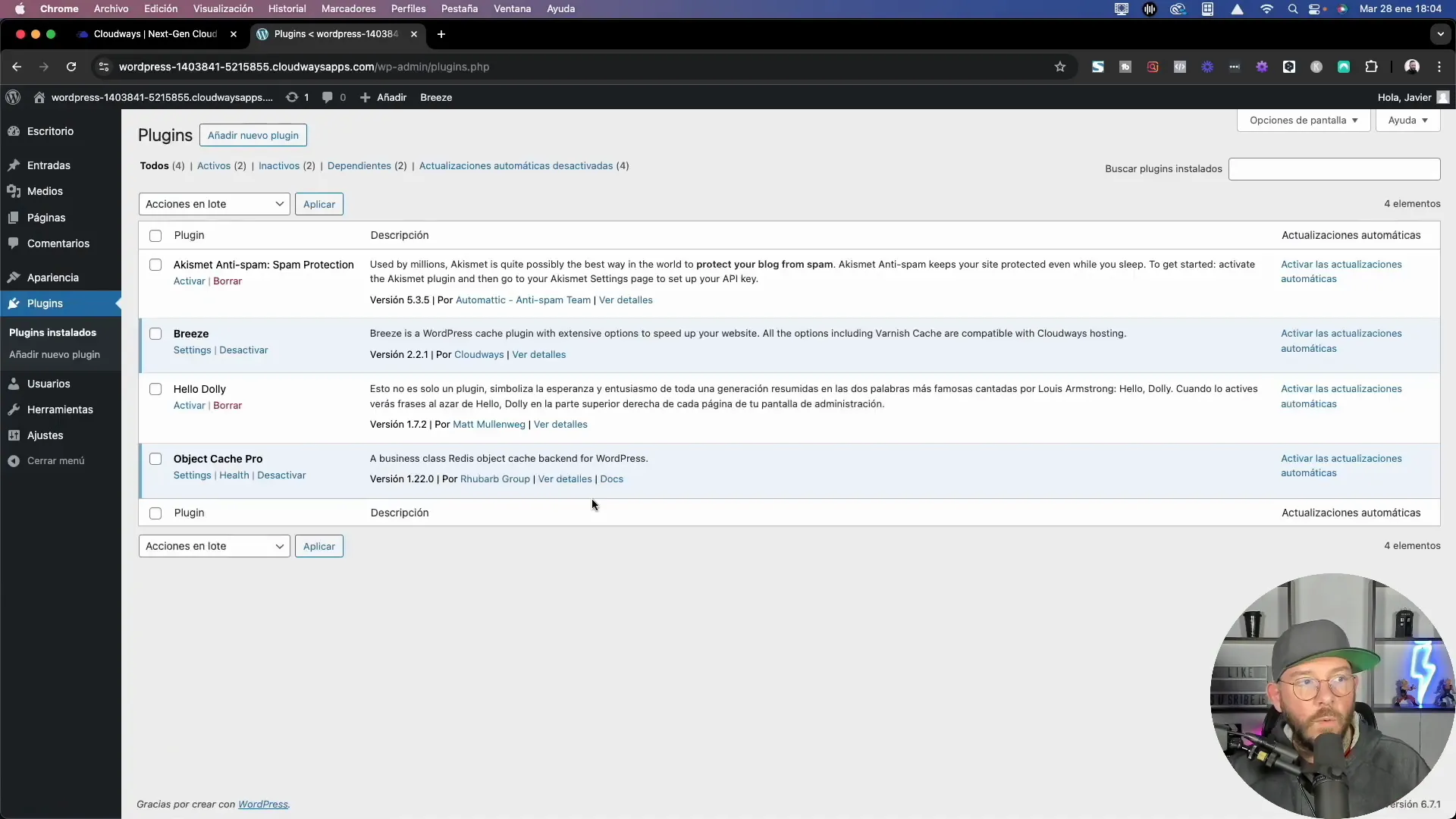Click the home site icon in admin bar
This screenshot has width=1456, height=819.
tap(39, 97)
